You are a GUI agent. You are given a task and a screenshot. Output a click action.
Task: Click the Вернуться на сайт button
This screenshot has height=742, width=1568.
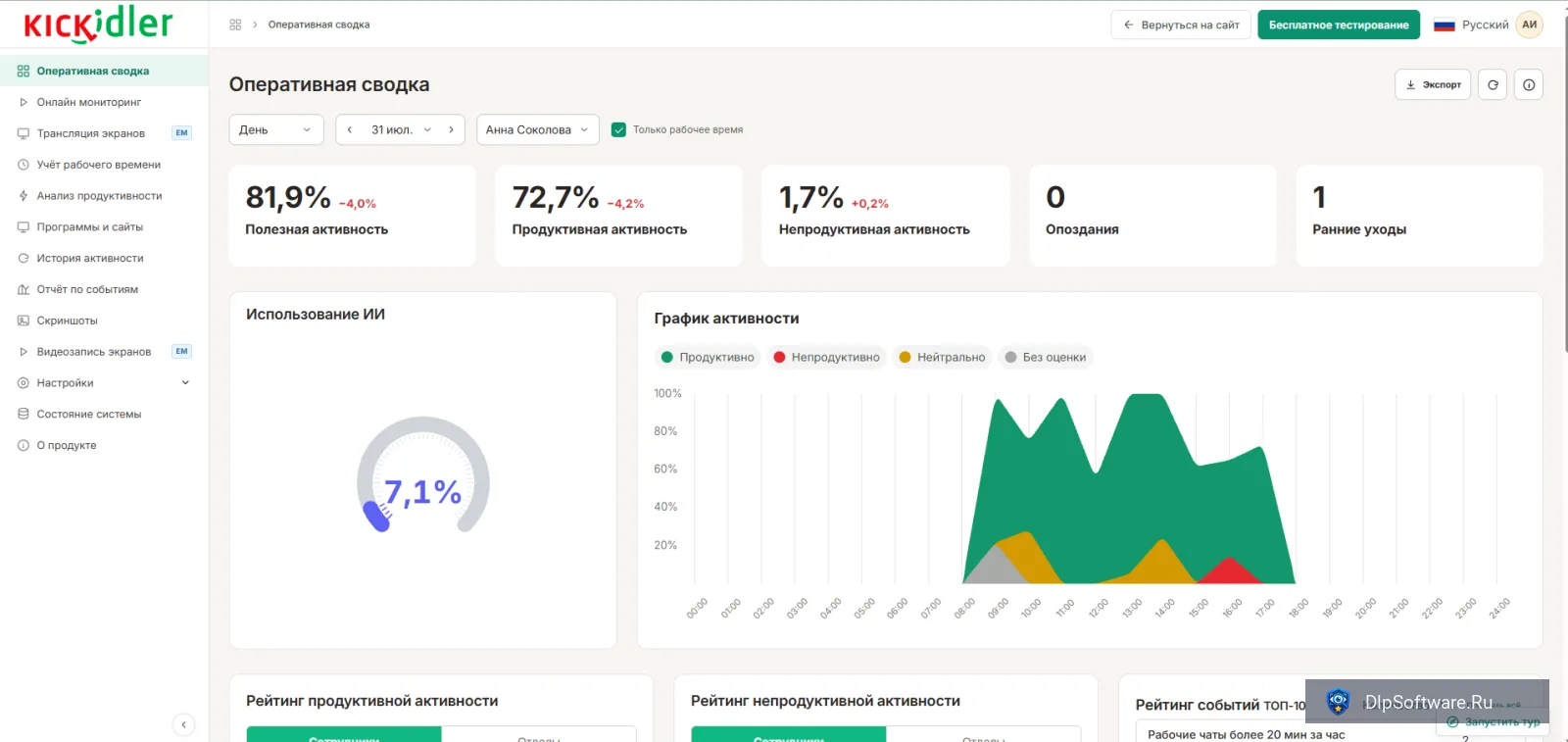pos(1181,25)
